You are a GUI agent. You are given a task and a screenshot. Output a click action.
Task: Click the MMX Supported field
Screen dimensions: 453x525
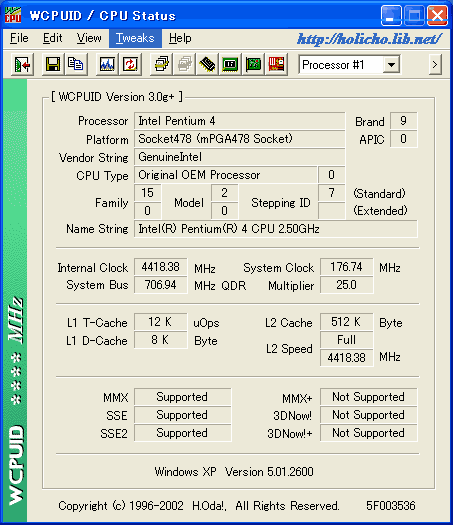pyautogui.click(x=182, y=397)
